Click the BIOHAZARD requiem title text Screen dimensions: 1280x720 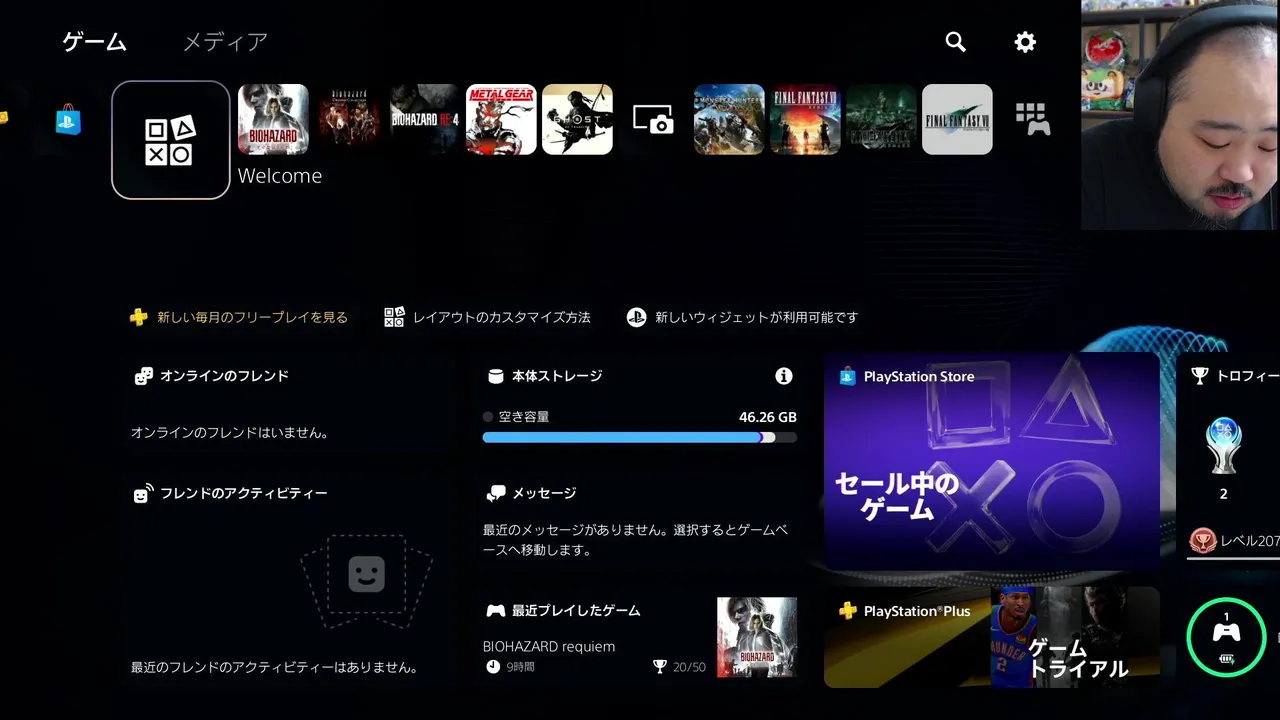[x=549, y=646]
